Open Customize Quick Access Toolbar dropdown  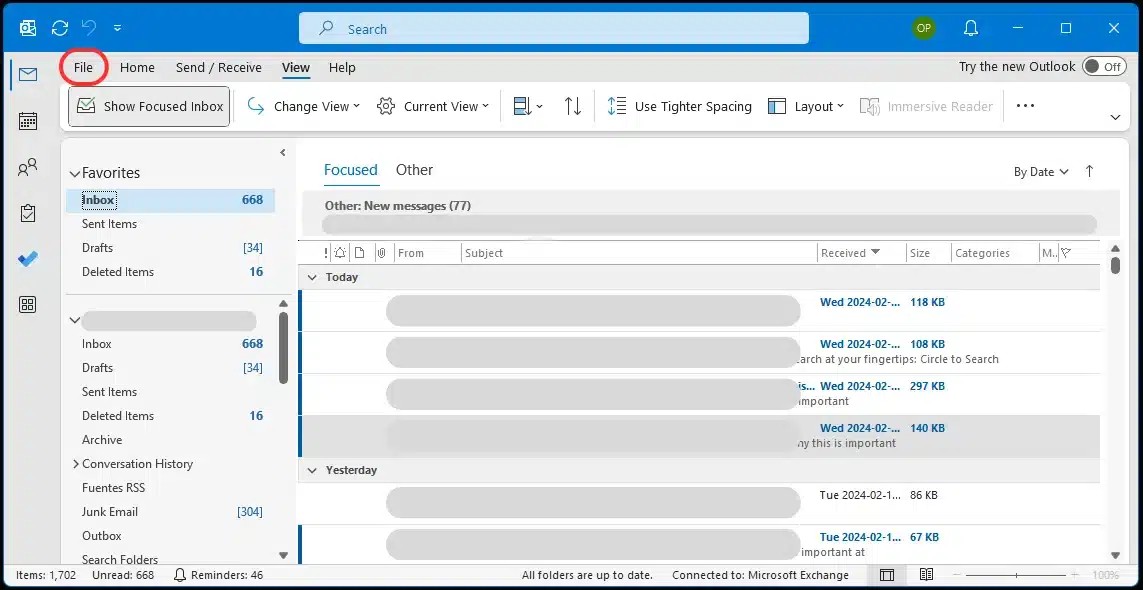(117, 28)
